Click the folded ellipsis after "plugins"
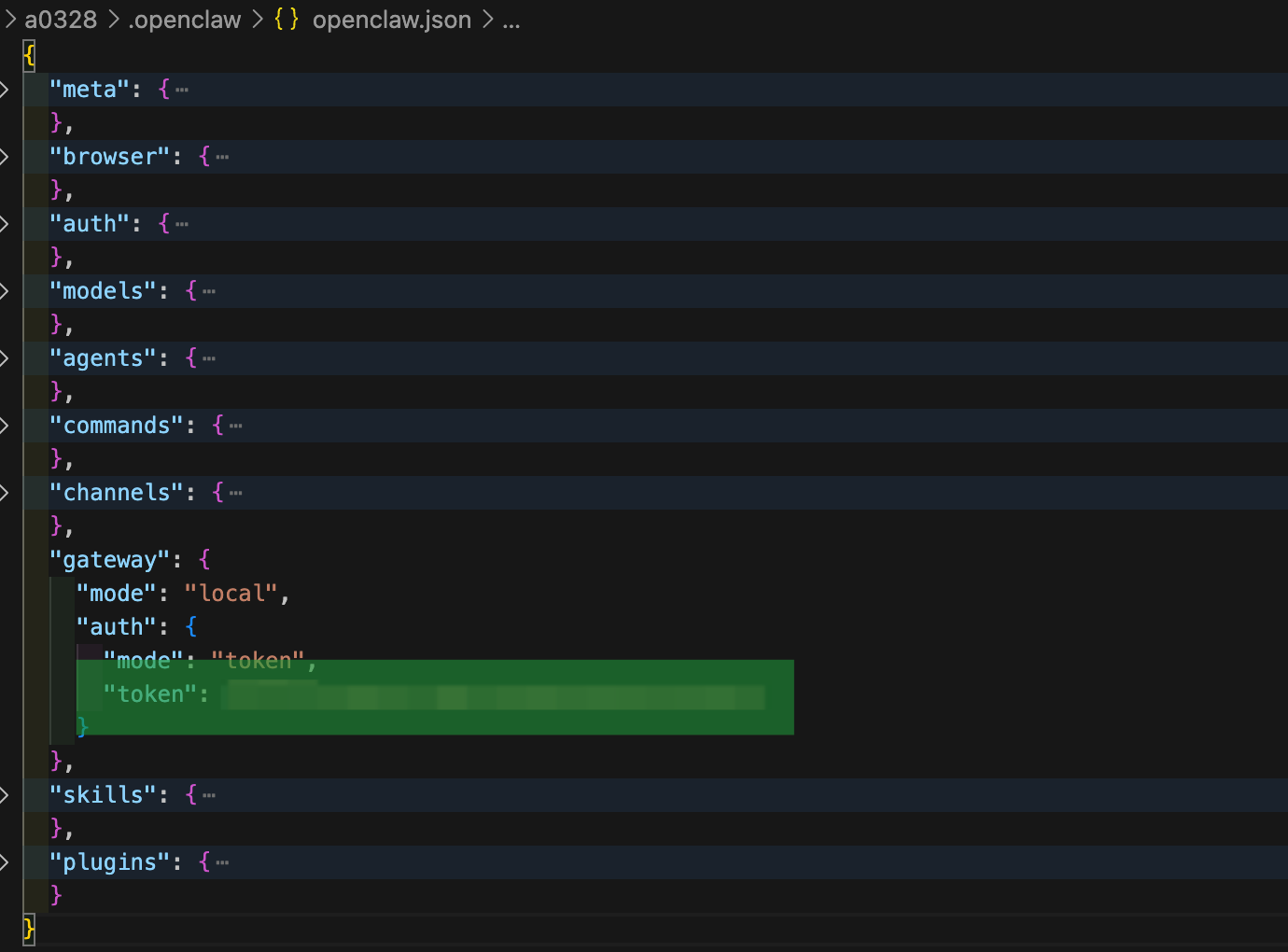Viewport: 1288px width, 952px height. [x=222, y=863]
